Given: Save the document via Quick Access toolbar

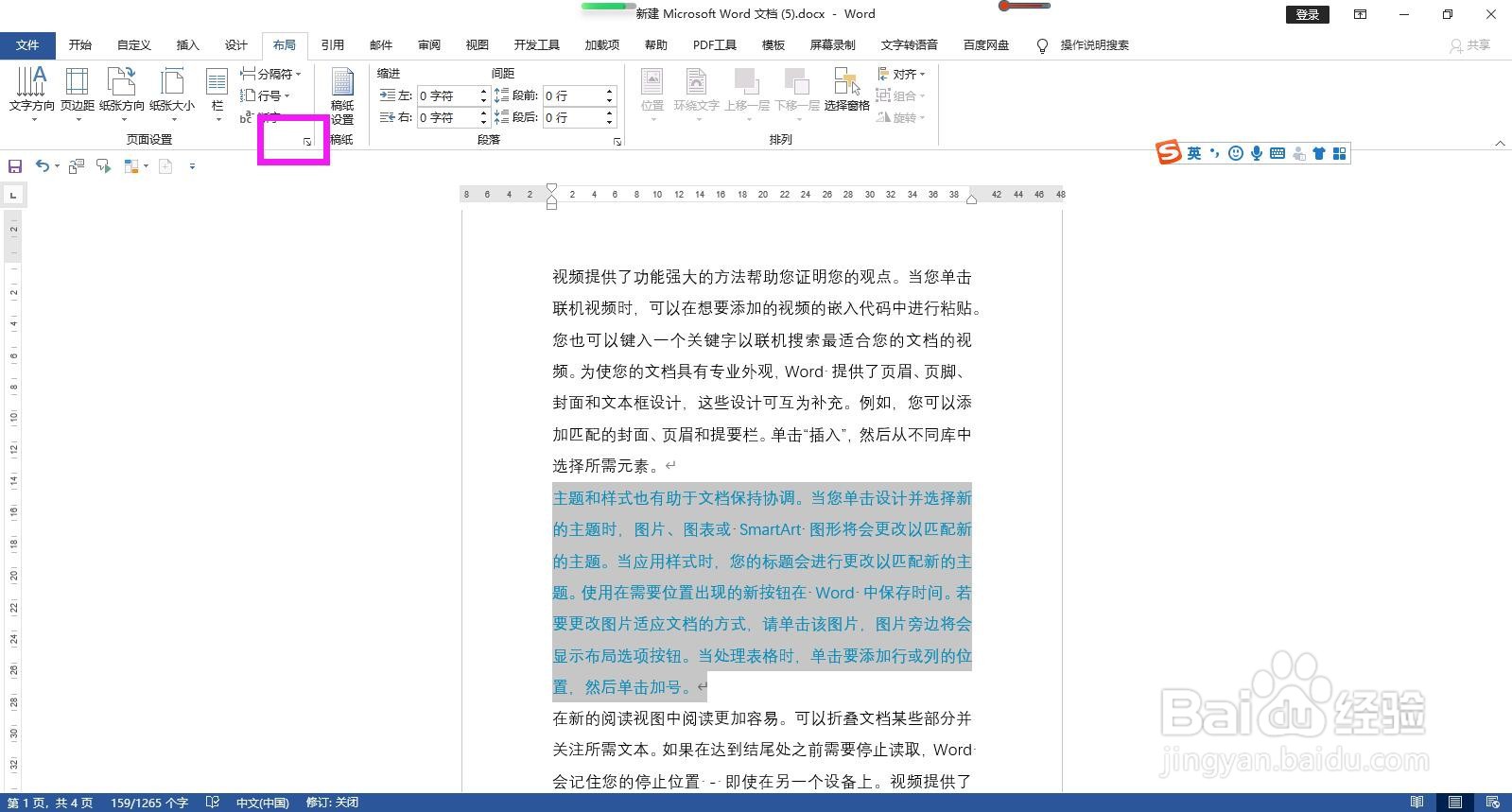Looking at the screenshot, I should click(x=15, y=166).
